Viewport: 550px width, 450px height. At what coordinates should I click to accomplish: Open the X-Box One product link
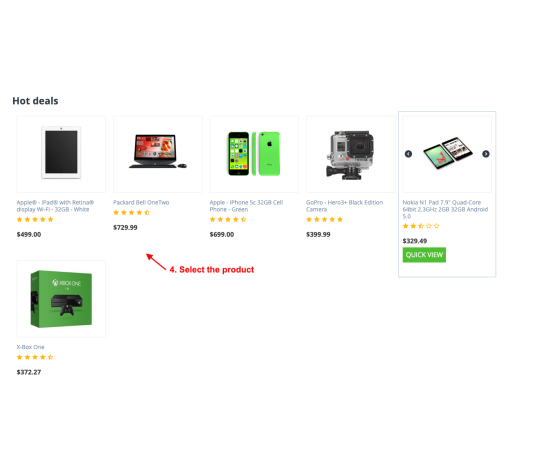[31, 347]
